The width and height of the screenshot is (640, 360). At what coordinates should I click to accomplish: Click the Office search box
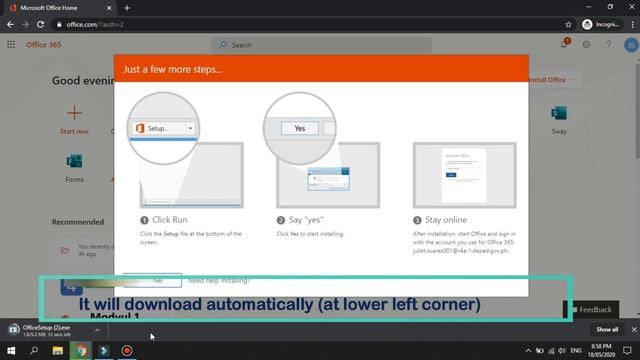[321, 45]
